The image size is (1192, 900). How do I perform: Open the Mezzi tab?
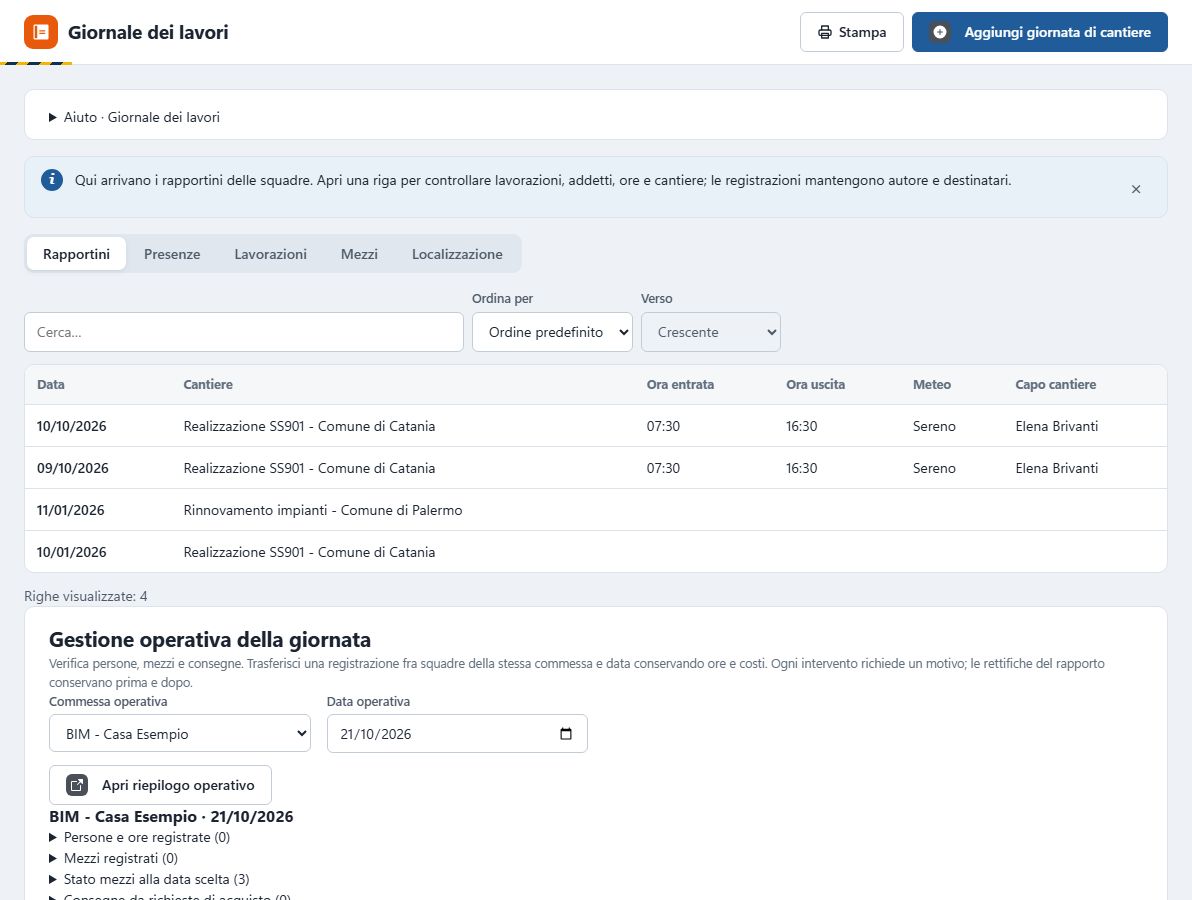tap(360, 254)
